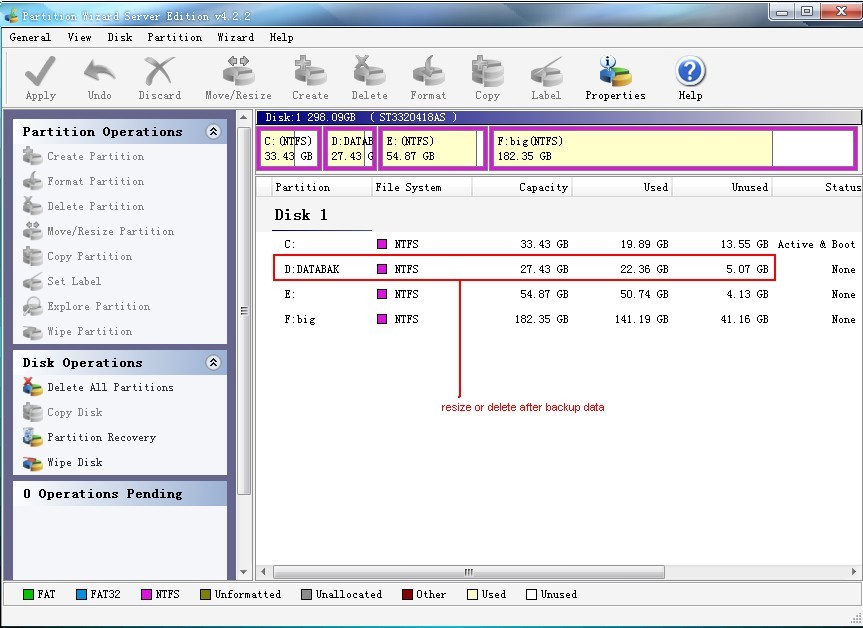Click the Discard toolbar icon
Image resolution: width=863 pixels, height=628 pixels.
tap(159, 71)
